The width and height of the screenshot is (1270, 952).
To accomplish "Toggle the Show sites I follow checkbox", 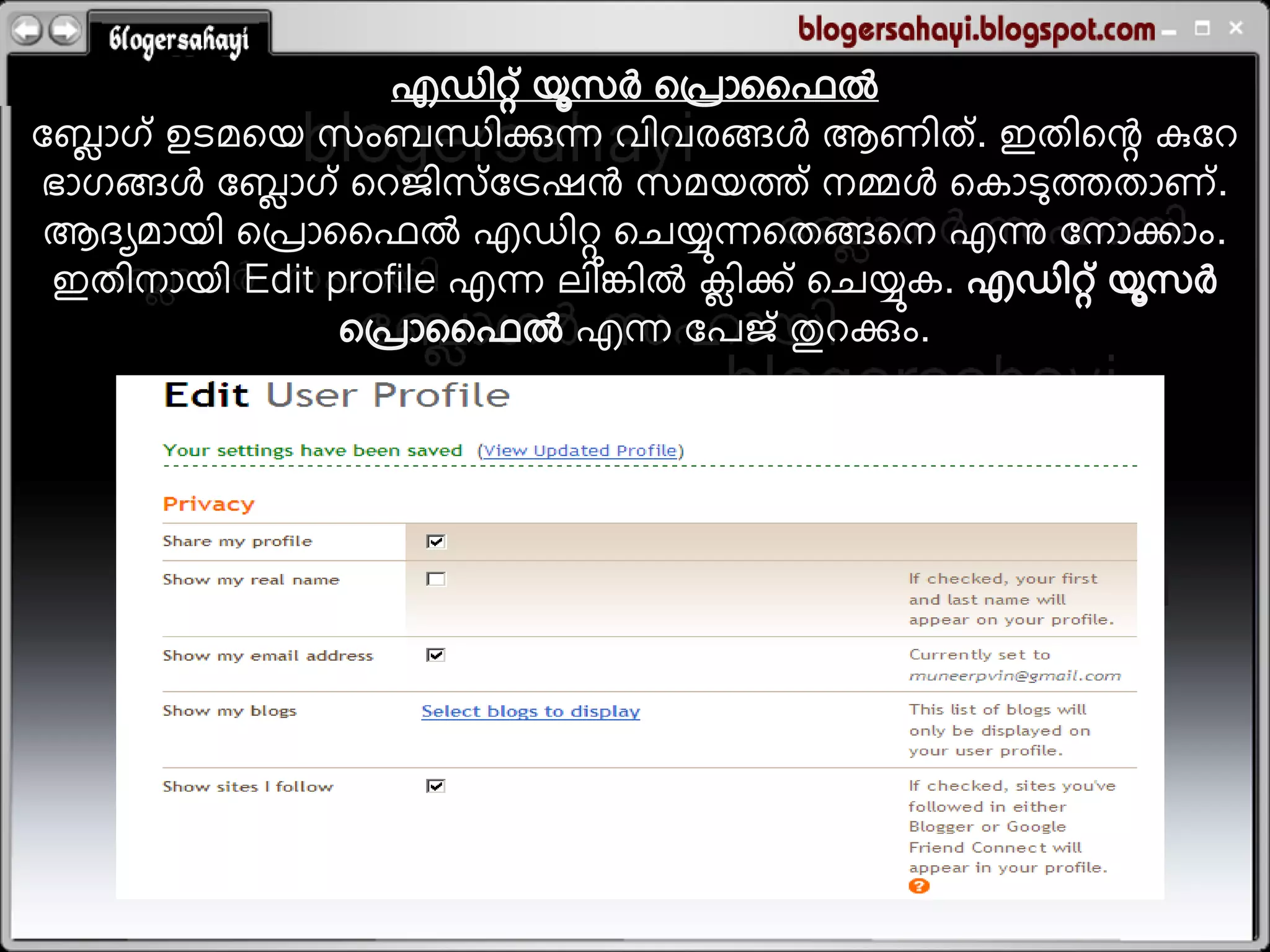I will click(436, 786).
